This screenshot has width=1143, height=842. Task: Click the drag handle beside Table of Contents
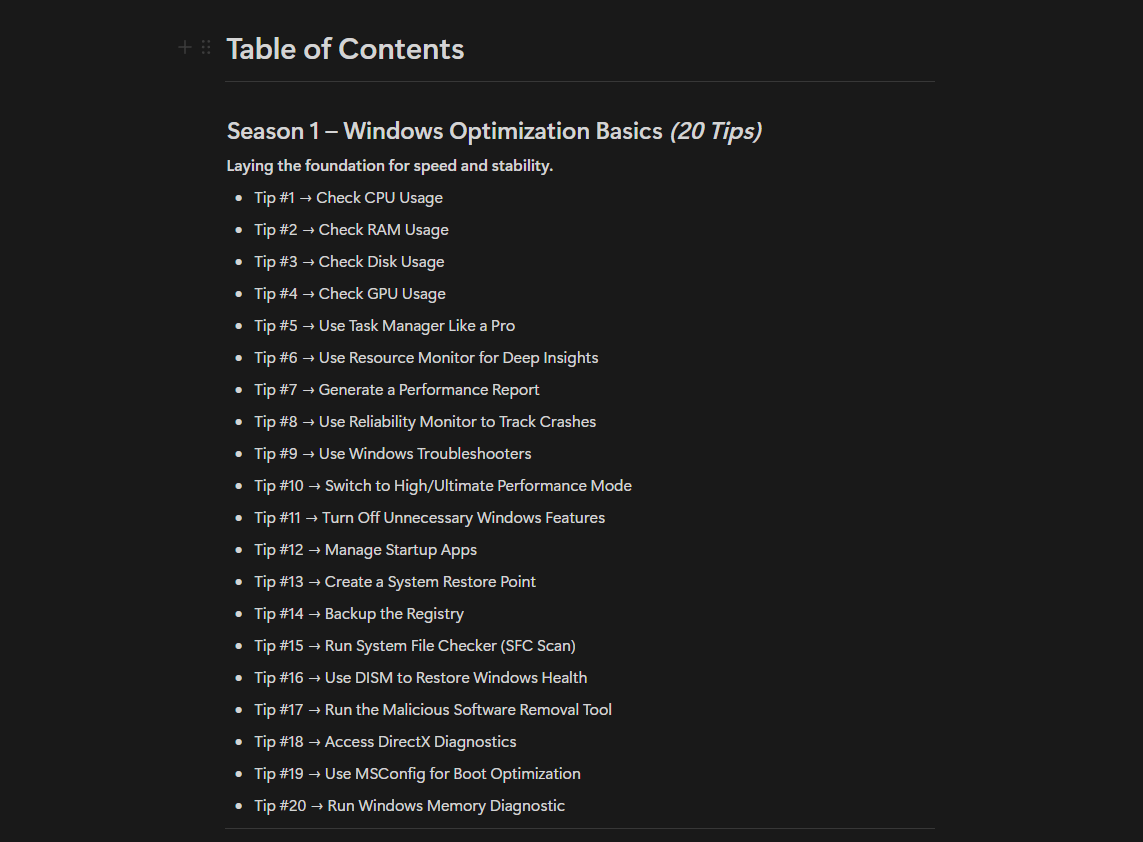point(206,47)
